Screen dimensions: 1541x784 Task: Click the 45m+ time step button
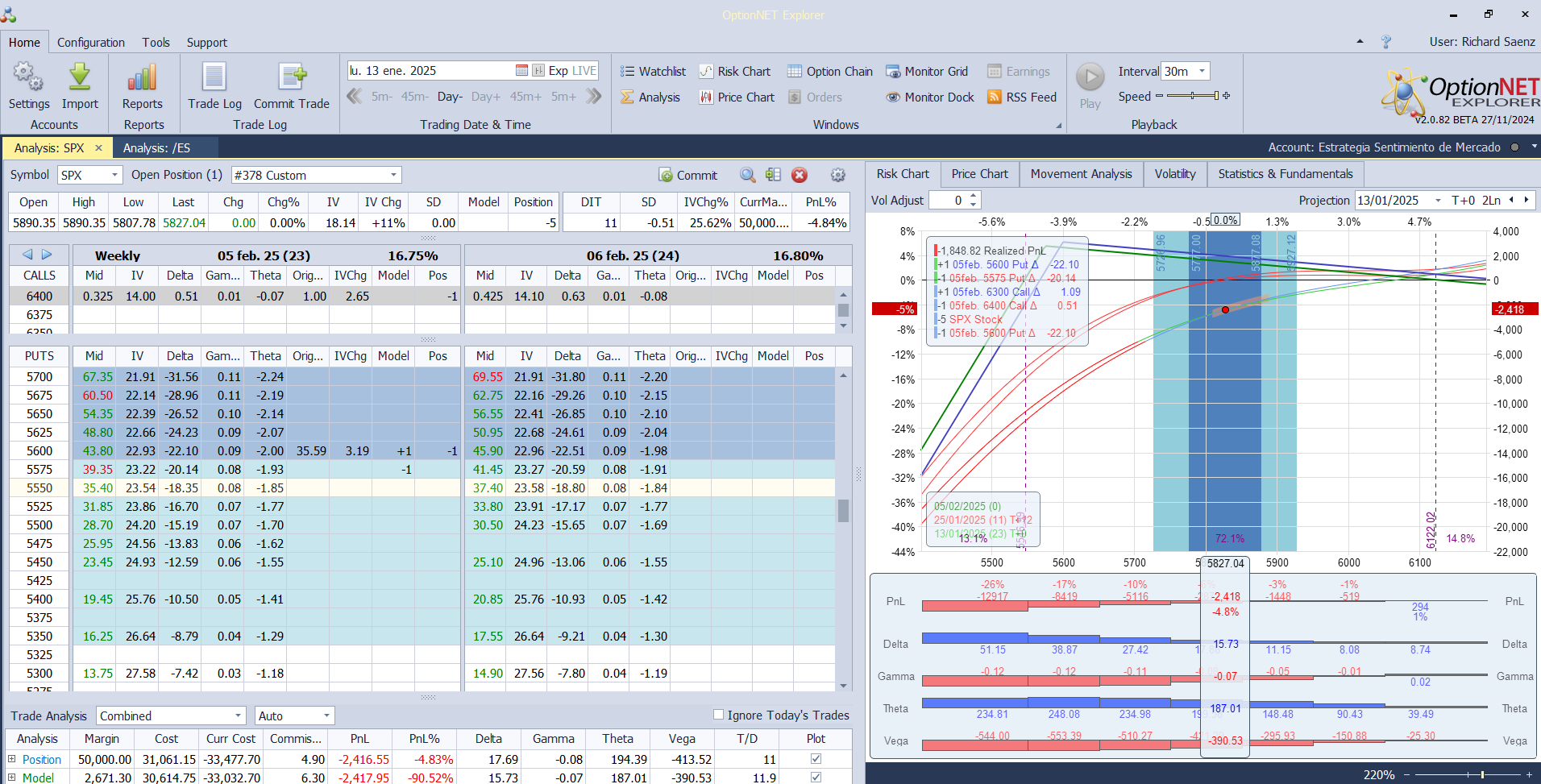point(525,97)
